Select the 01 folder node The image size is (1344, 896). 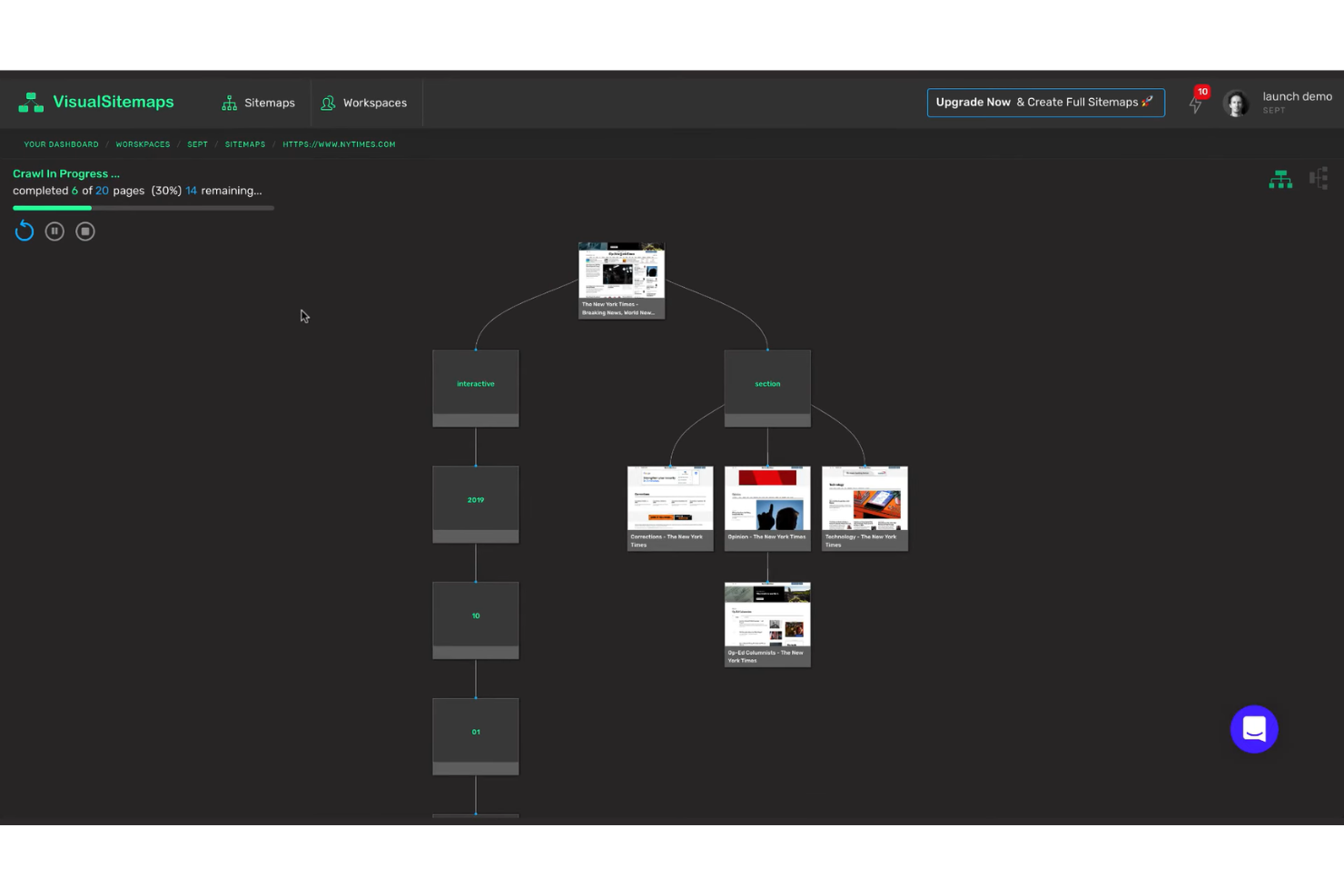pos(476,737)
